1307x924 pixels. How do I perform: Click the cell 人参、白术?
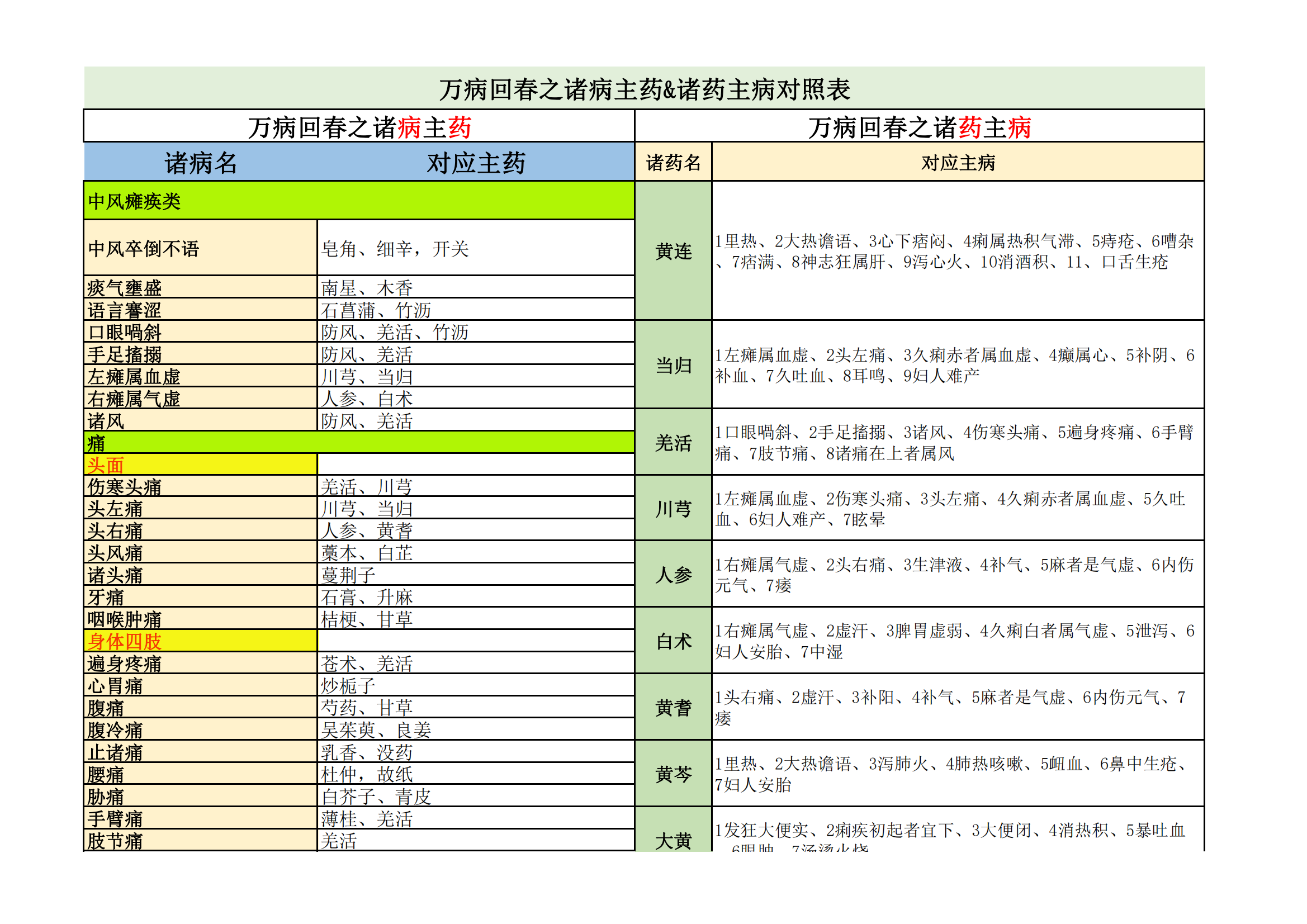tap(476, 398)
